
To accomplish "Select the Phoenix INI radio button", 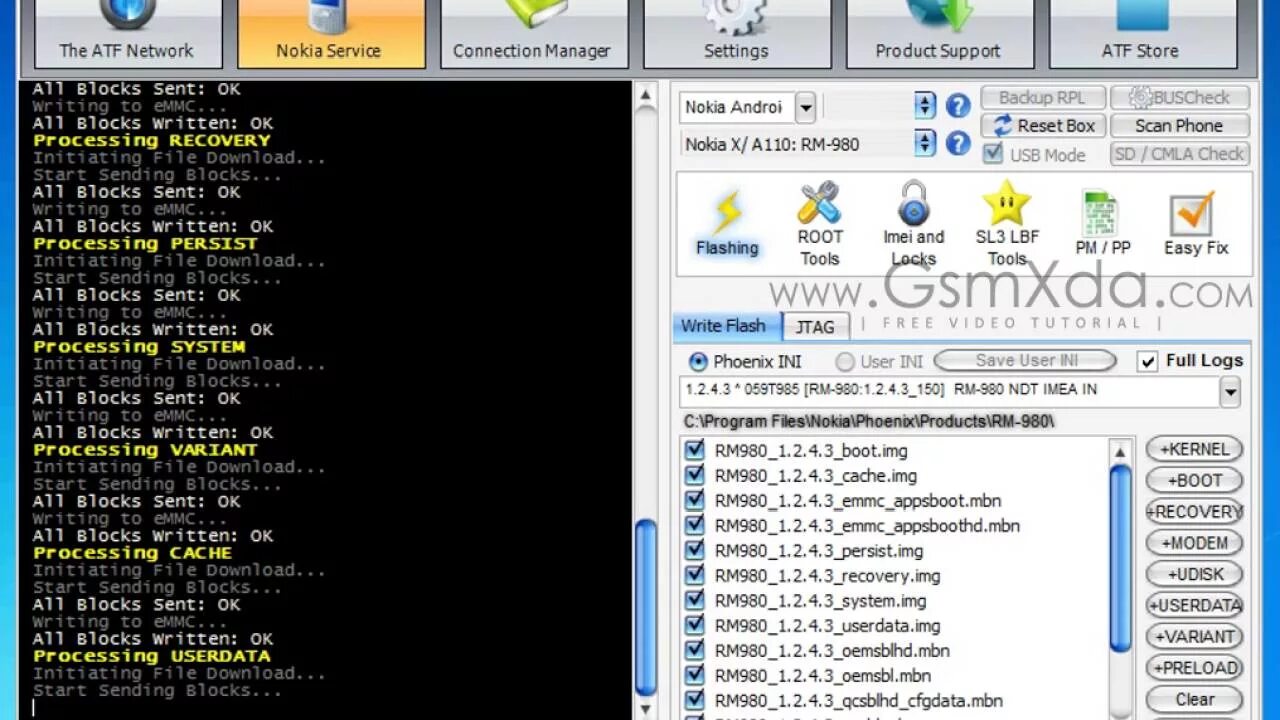I will pyautogui.click(x=698, y=361).
